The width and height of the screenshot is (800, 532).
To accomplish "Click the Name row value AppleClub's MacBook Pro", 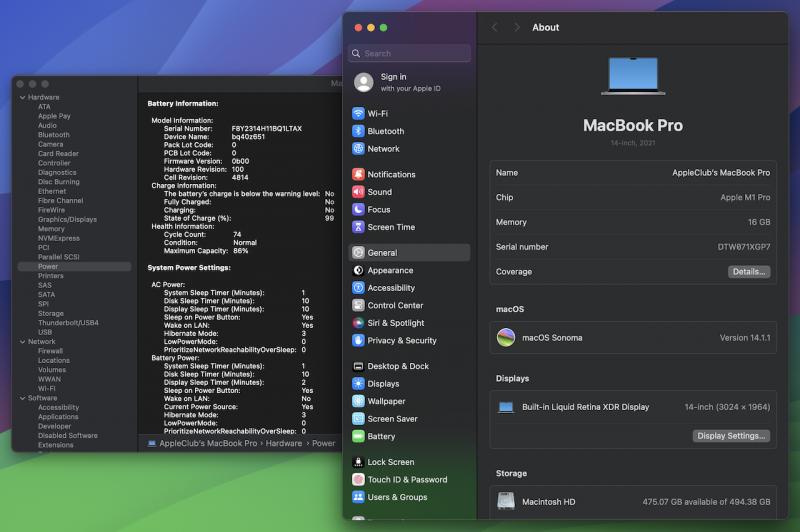I will pyautogui.click(x=721, y=172).
